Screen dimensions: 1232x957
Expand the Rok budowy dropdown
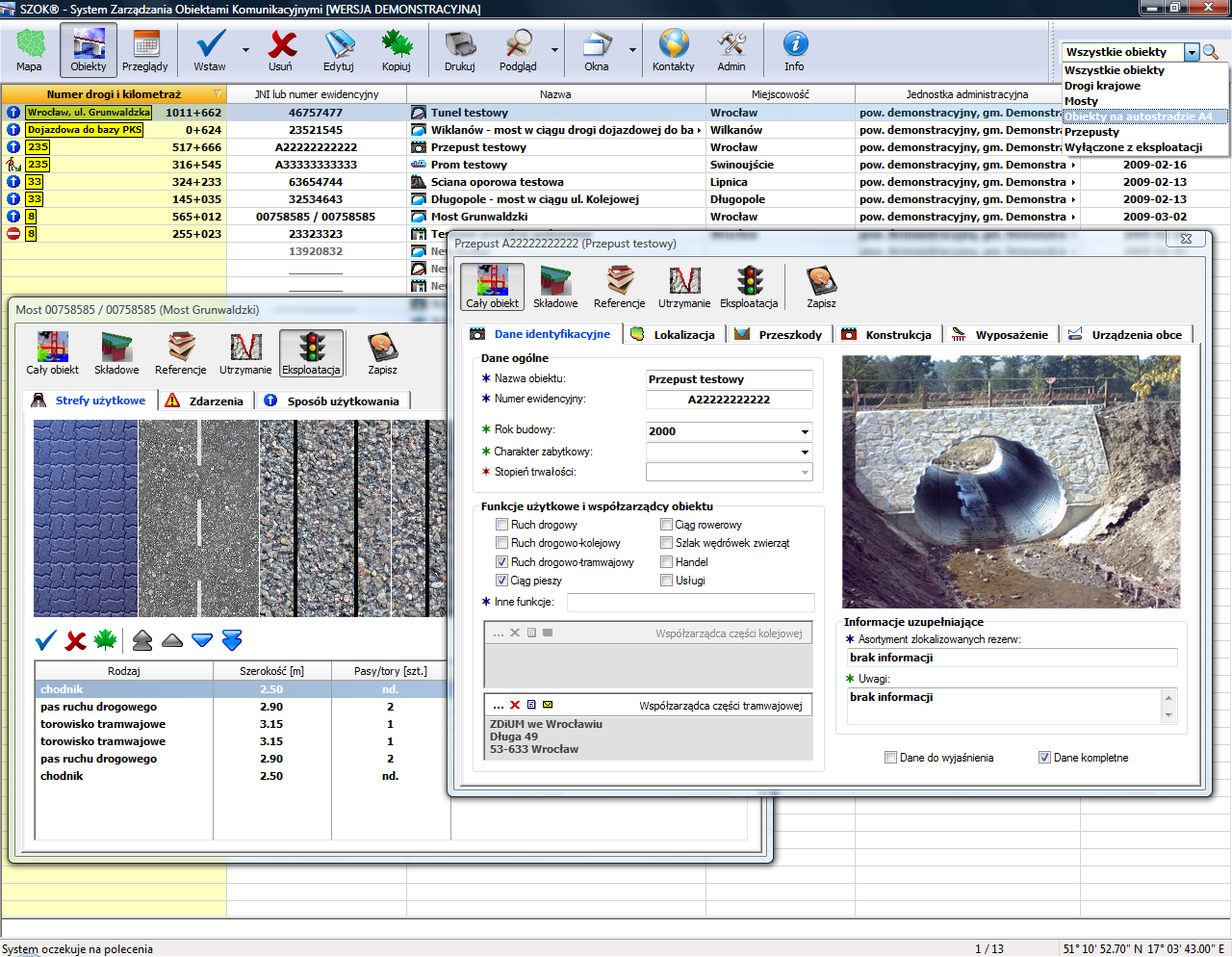click(805, 431)
